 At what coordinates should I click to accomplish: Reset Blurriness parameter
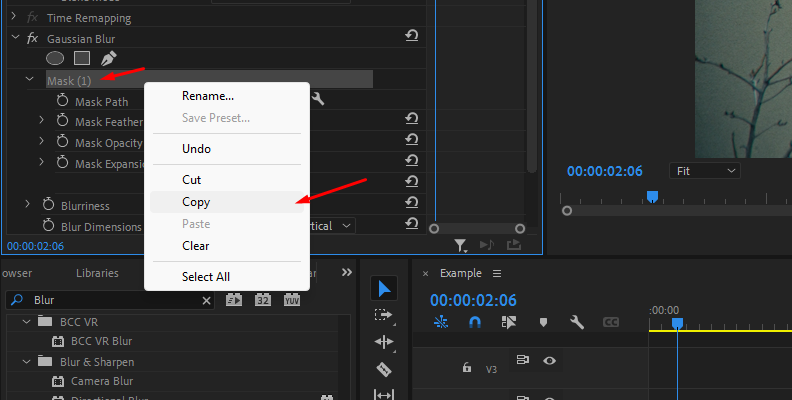pyautogui.click(x=412, y=203)
